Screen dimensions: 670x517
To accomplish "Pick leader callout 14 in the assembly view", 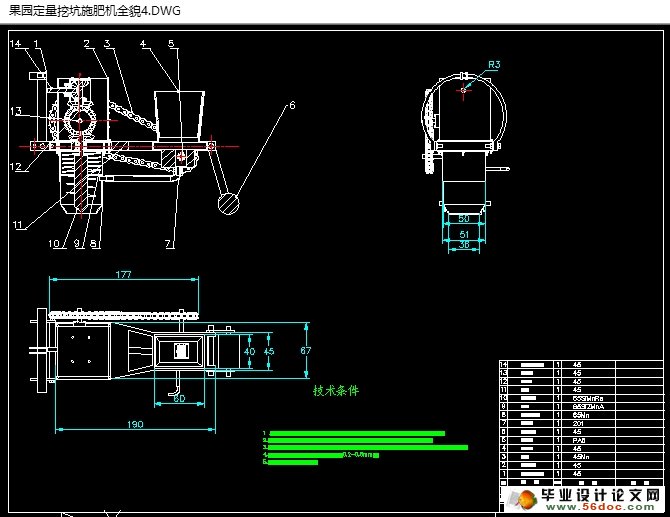I will (15, 44).
